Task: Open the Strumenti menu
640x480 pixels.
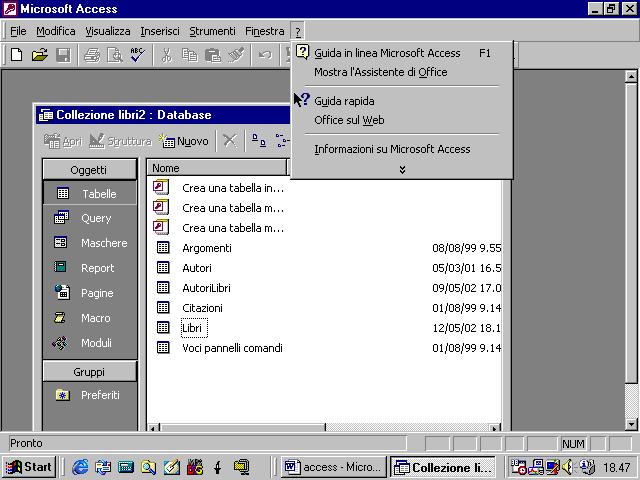Action: 212,31
